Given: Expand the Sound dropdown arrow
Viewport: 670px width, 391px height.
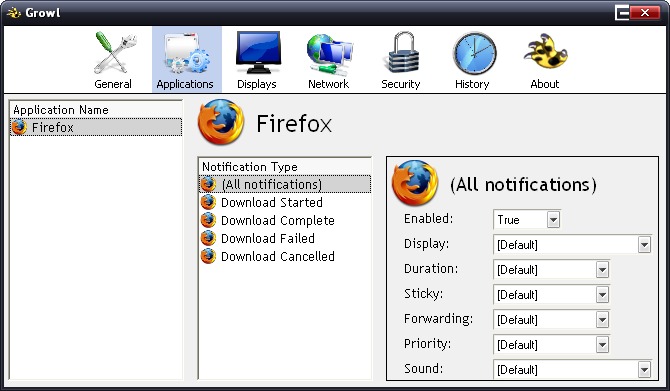Looking at the screenshot, I should coord(644,370).
